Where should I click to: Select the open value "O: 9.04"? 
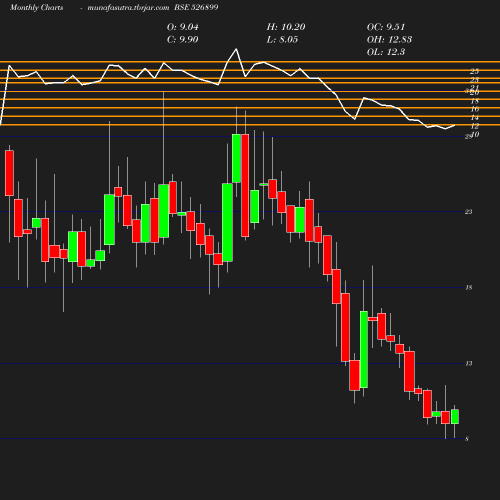tap(182, 27)
